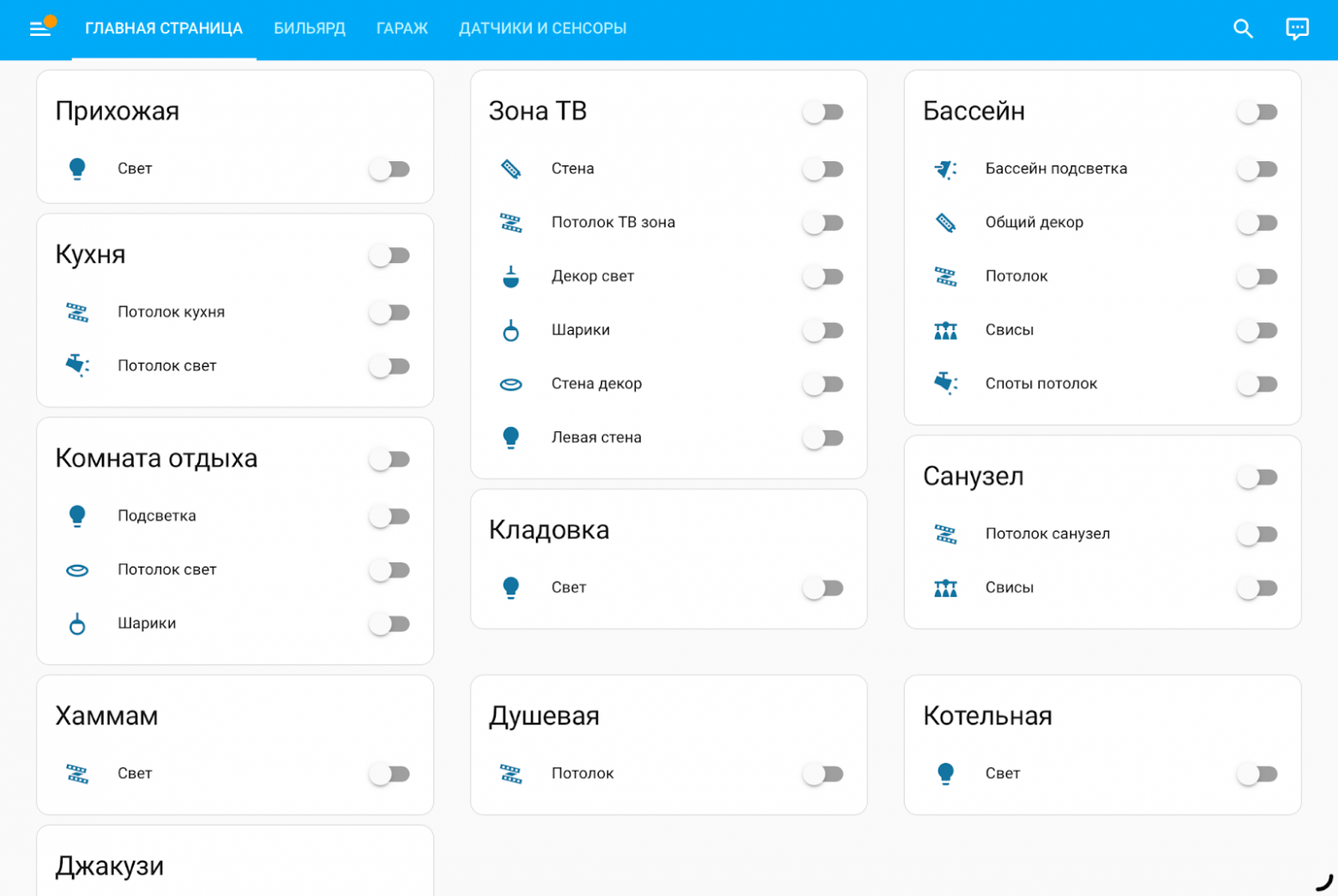Click the ceiling lamp icon beside Декор свет
Viewport: 1338px width, 896px height.
pos(511,277)
